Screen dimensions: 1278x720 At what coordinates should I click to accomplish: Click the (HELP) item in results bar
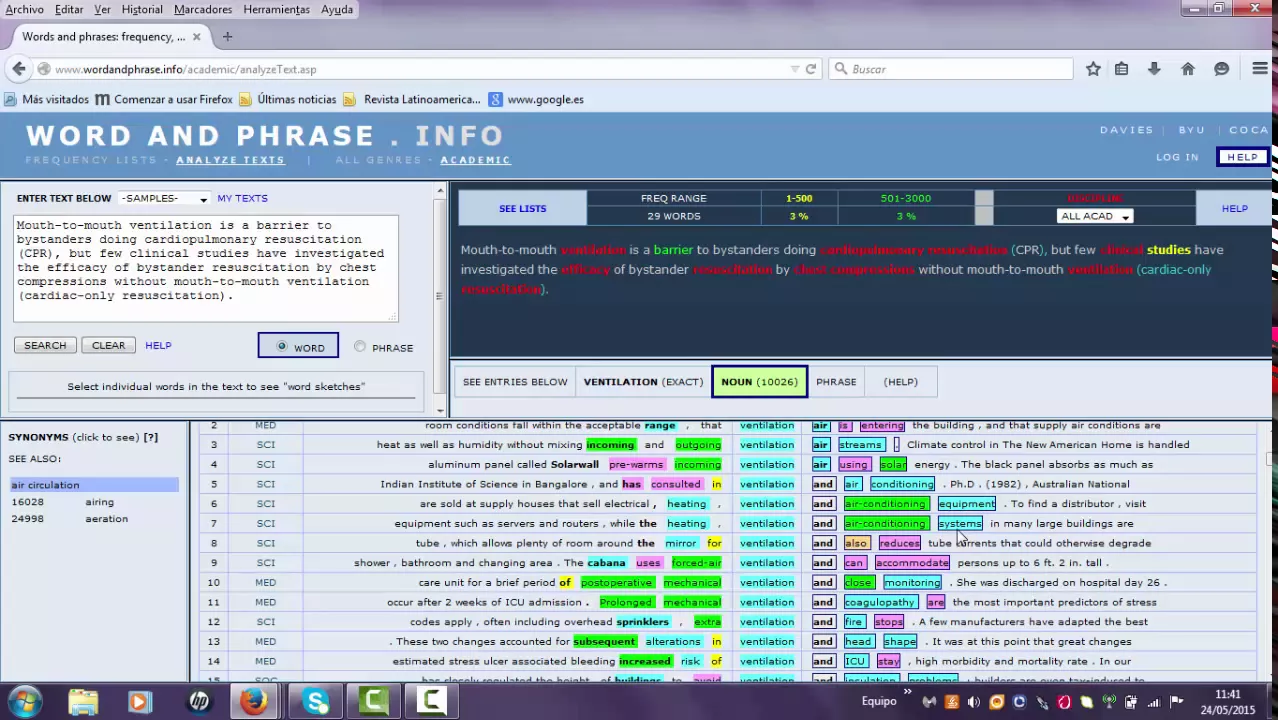tap(900, 381)
